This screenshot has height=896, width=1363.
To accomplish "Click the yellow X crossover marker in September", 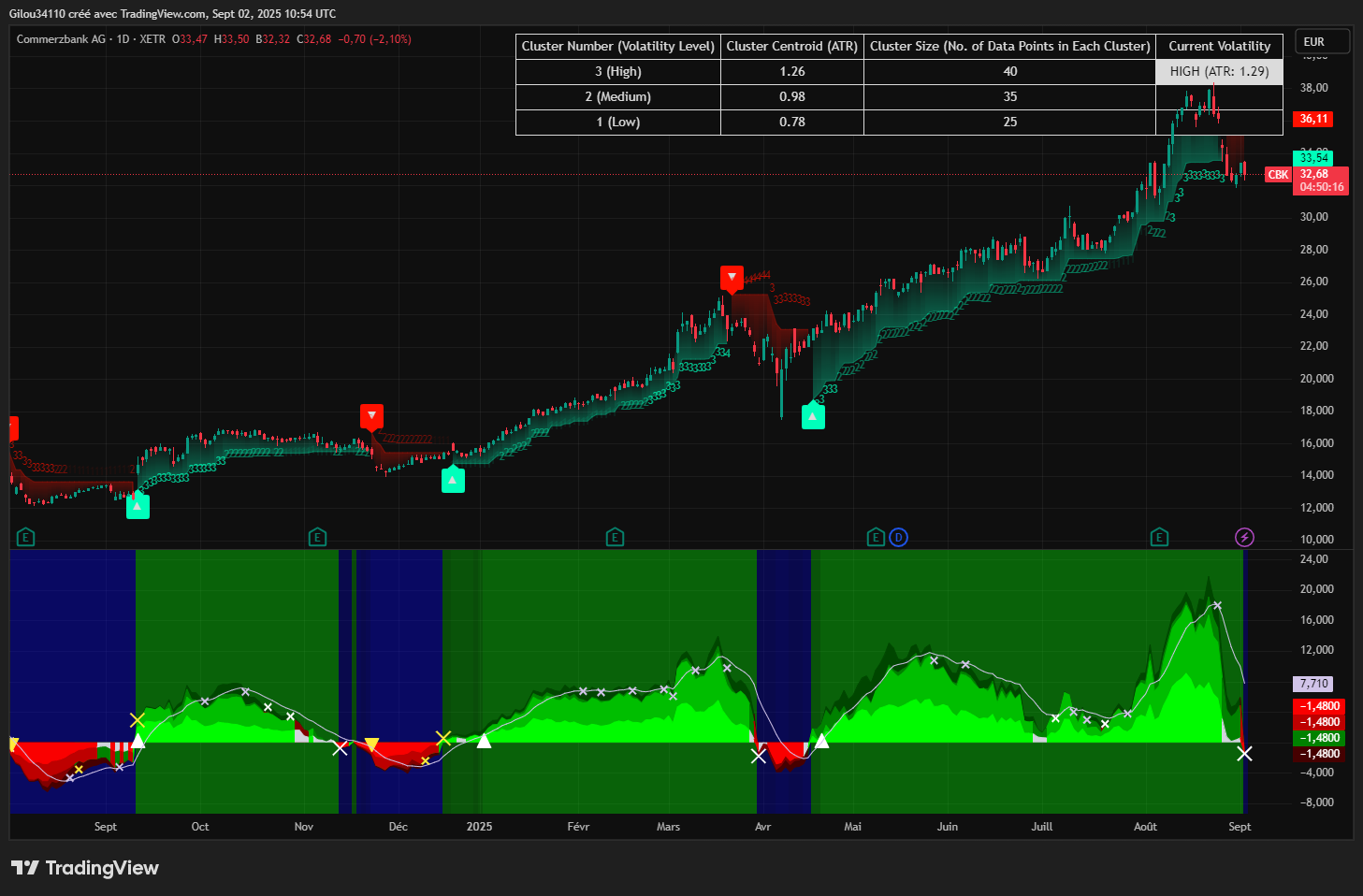I will [138, 720].
